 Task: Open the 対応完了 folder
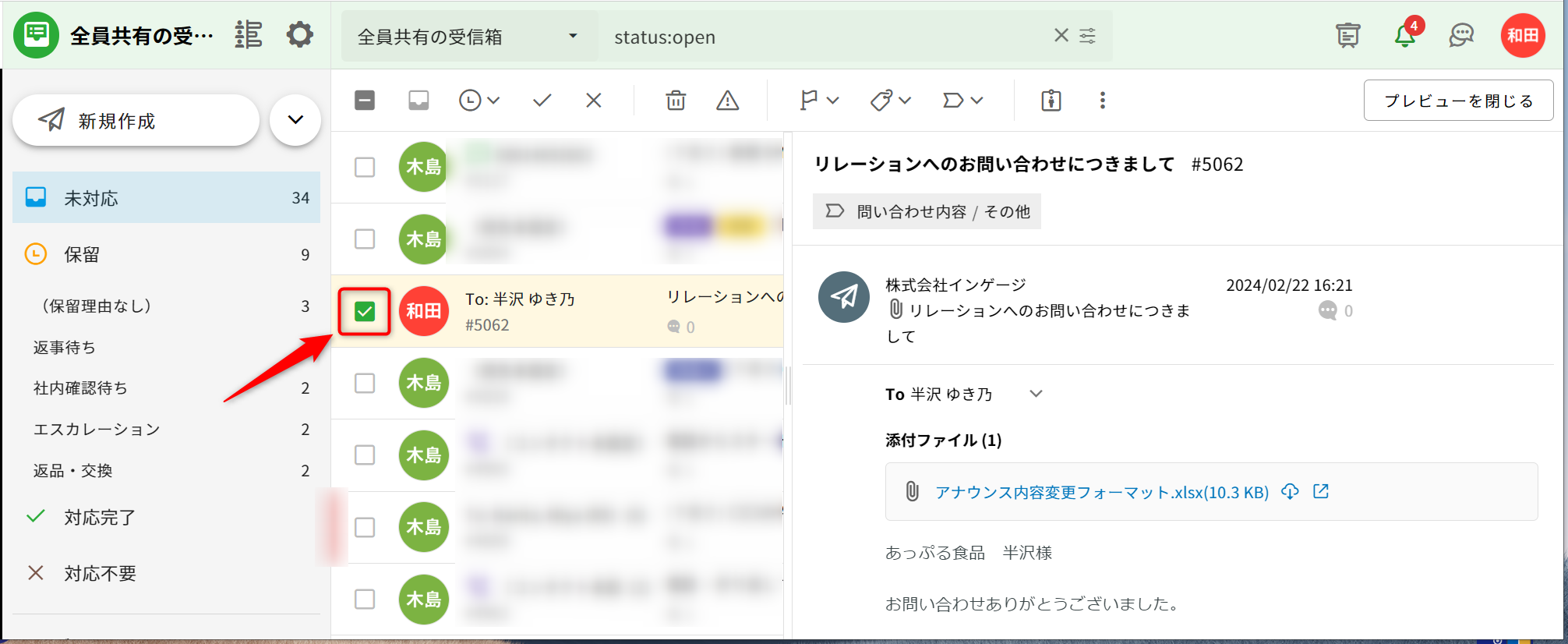coord(100,517)
